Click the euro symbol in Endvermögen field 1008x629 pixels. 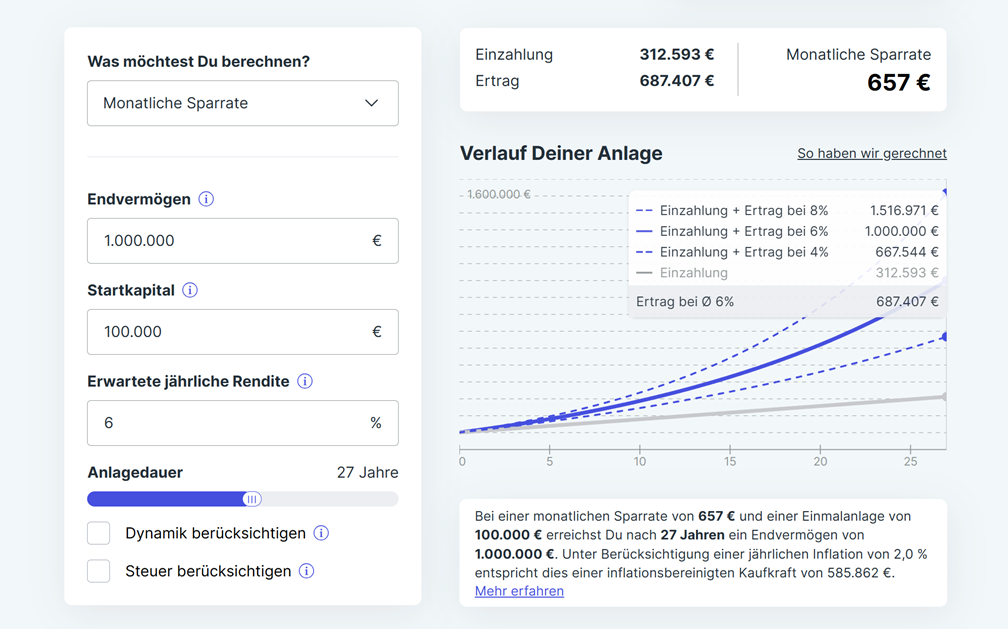[x=376, y=241]
